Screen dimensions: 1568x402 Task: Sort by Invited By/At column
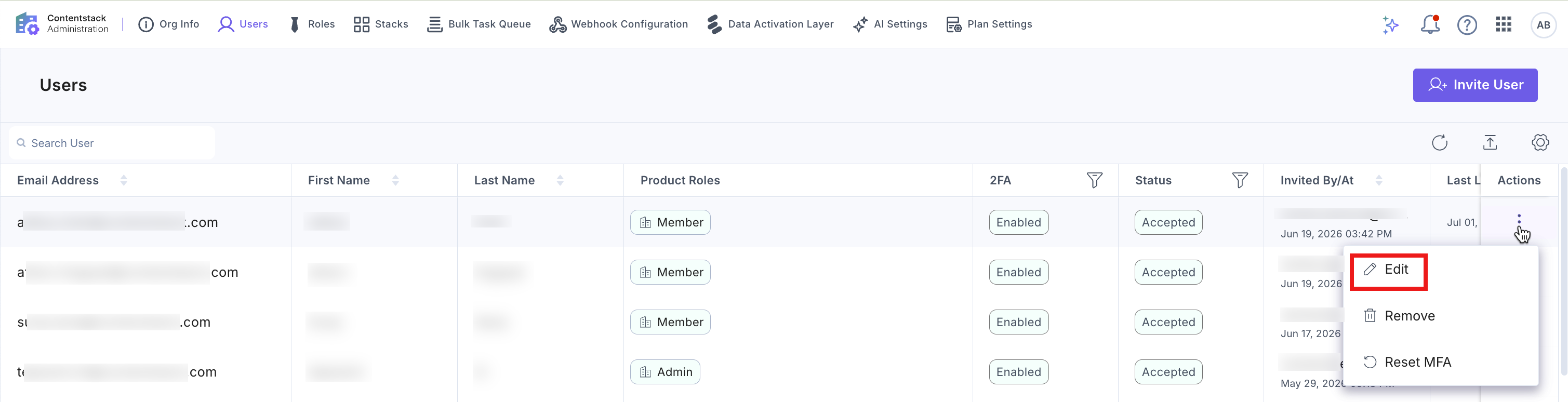[x=1379, y=181]
